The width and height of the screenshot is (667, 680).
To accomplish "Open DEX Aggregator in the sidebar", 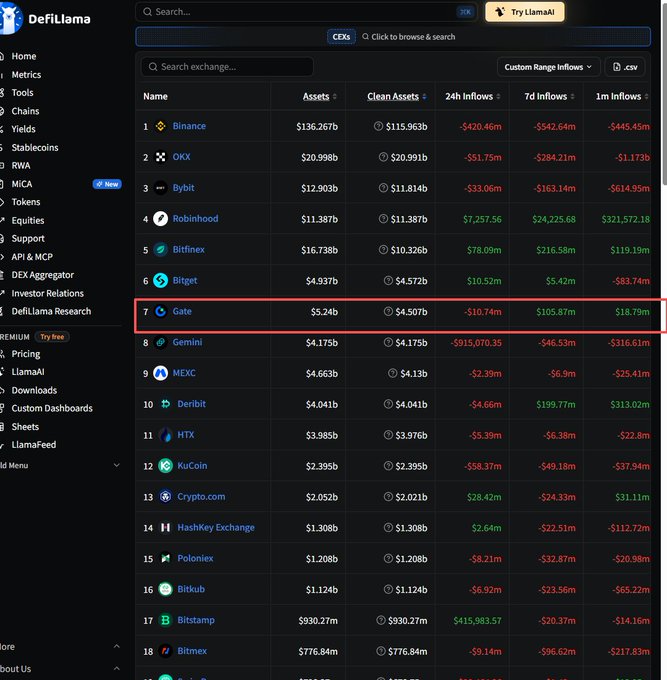I will pos(43,275).
